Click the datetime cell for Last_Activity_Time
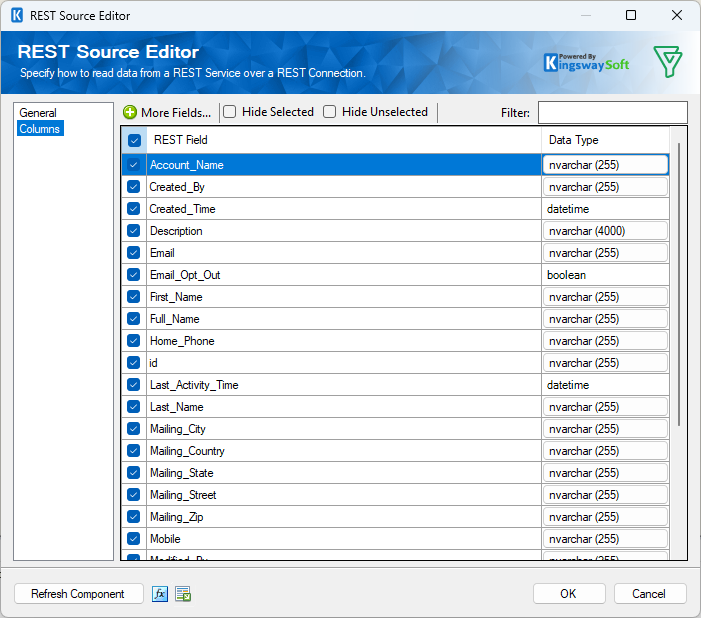This screenshot has height=618, width=701. (x=605, y=385)
